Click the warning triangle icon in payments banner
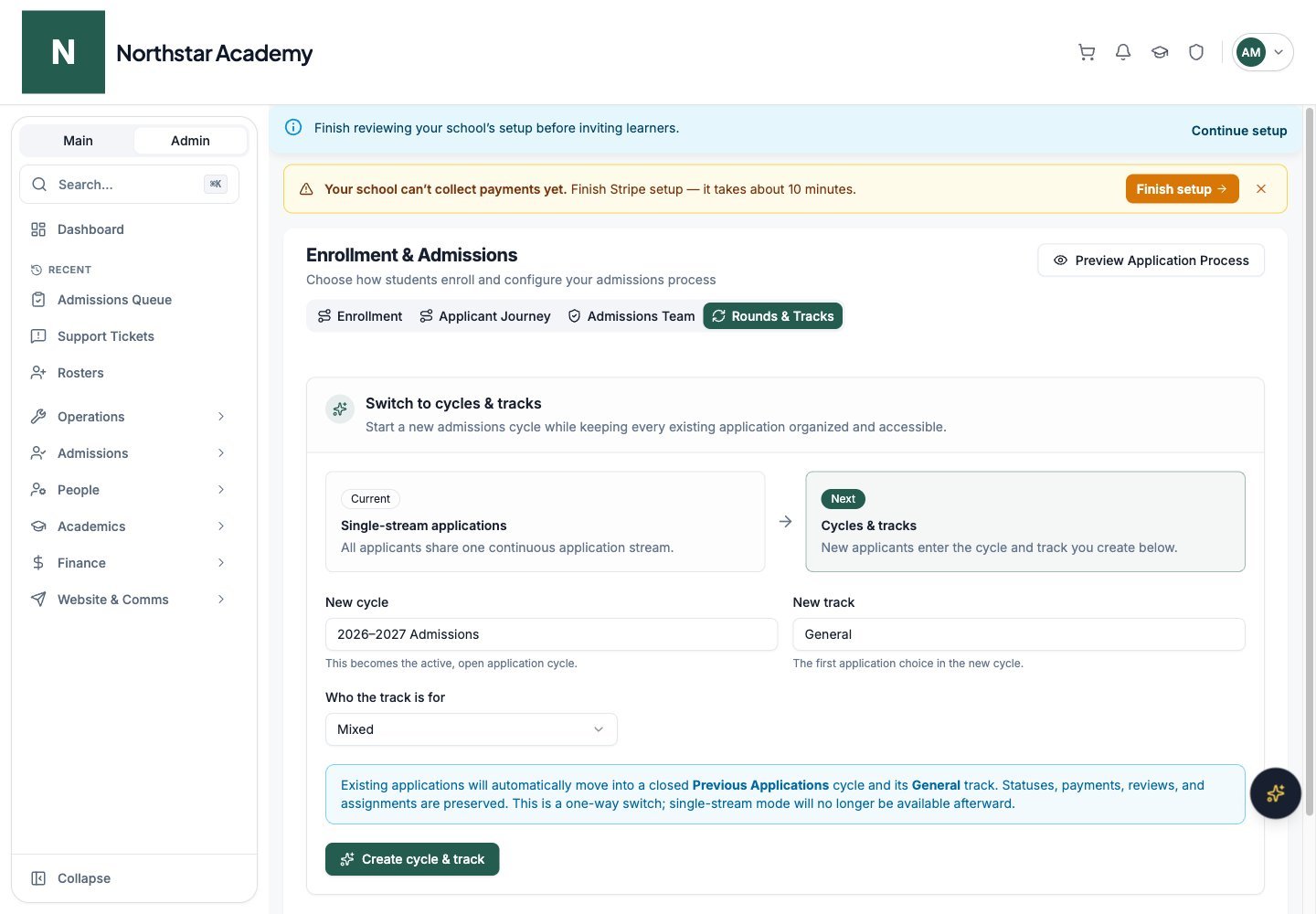The image size is (1316, 914). pos(306,189)
